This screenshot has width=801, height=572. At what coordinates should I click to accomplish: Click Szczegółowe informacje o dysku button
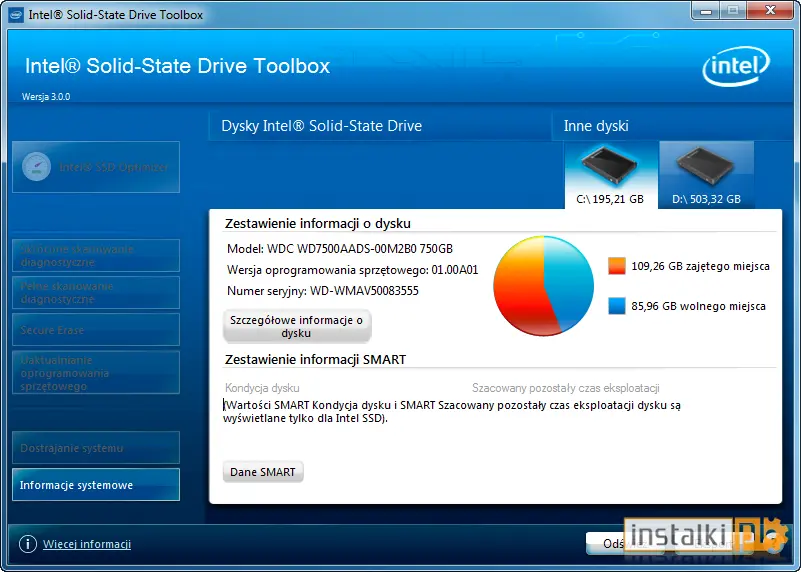click(x=297, y=326)
